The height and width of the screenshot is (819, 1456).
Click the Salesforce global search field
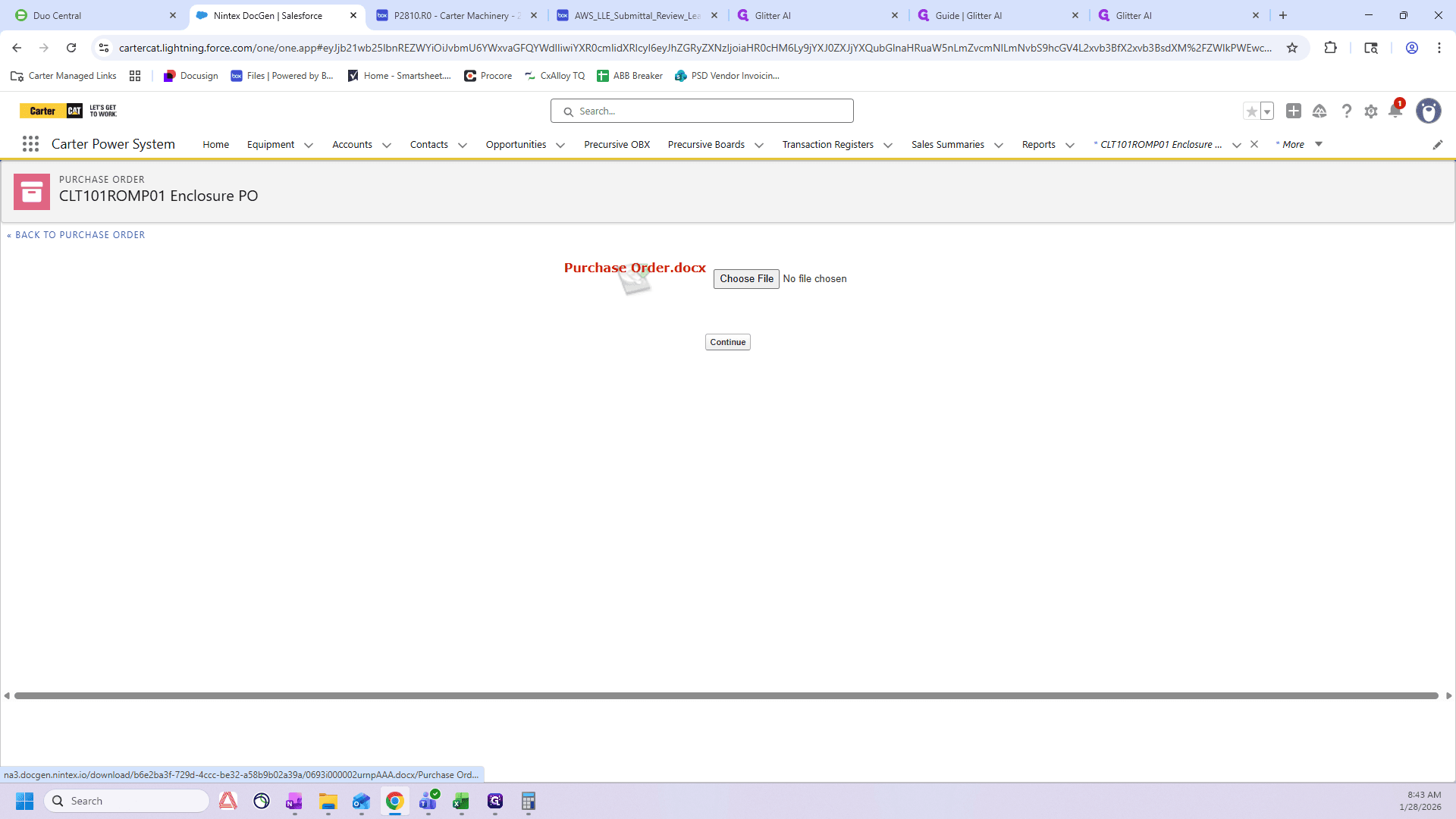tap(702, 111)
